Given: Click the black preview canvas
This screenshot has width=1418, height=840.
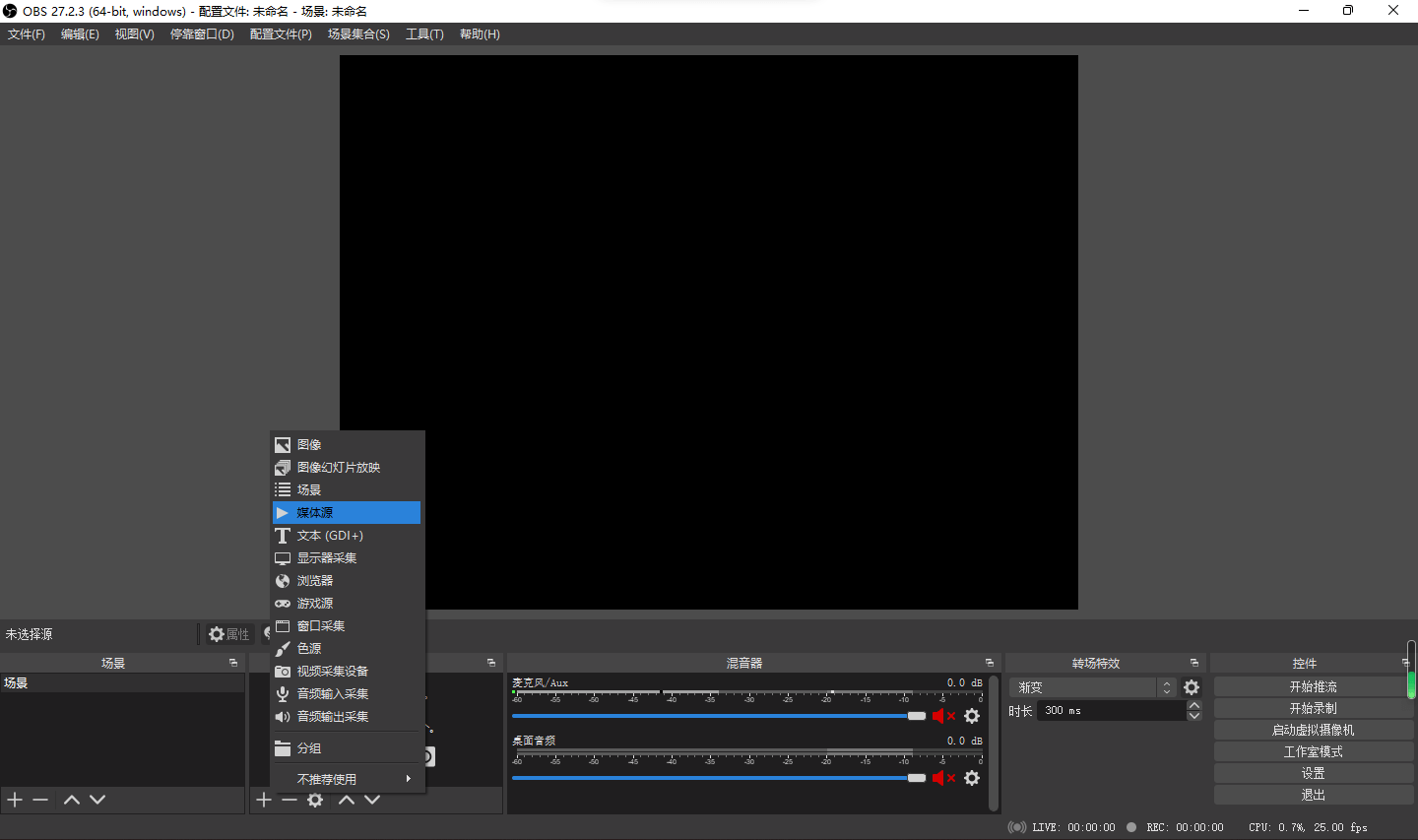Looking at the screenshot, I should point(709,332).
